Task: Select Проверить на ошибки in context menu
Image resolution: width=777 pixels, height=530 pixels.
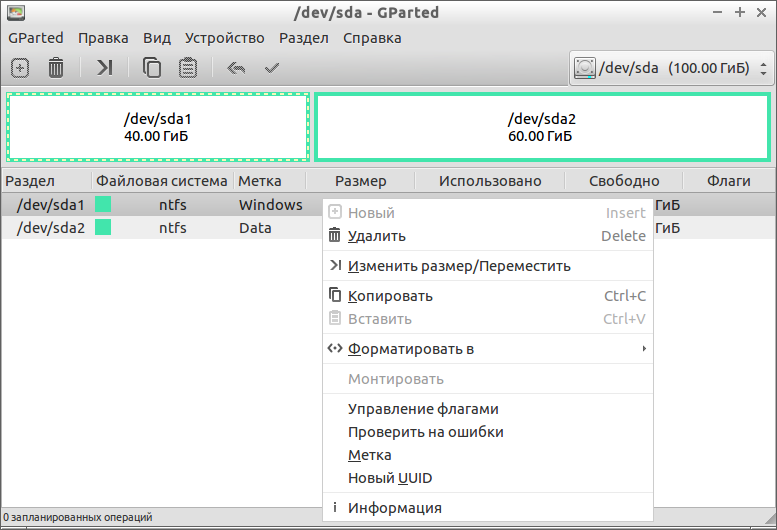Action: tap(488, 432)
